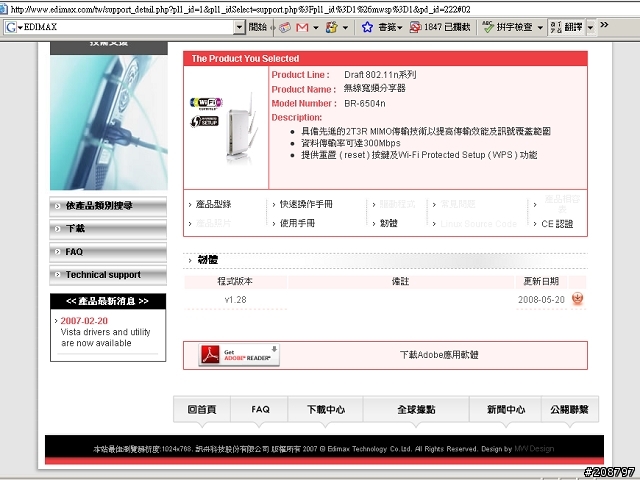Viewport: 640px width, 480px height.
Task: Open the Gmail icon in toolbar
Action: tap(302, 27)
